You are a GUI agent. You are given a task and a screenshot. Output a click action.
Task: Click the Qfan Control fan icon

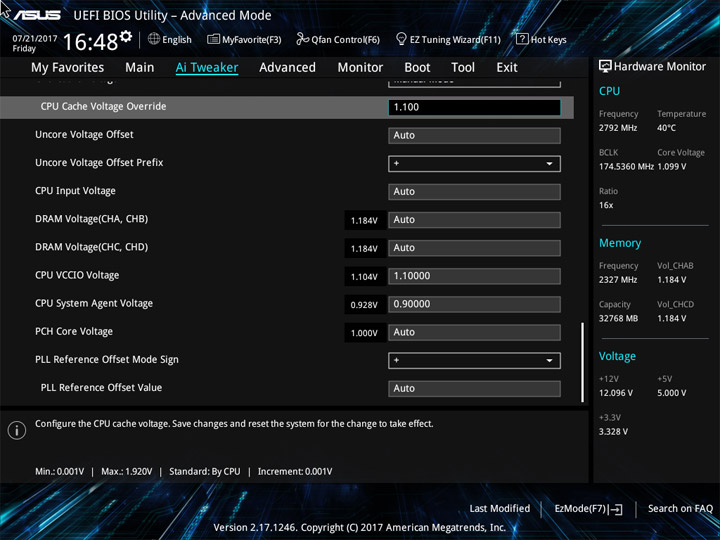point(302,39)
